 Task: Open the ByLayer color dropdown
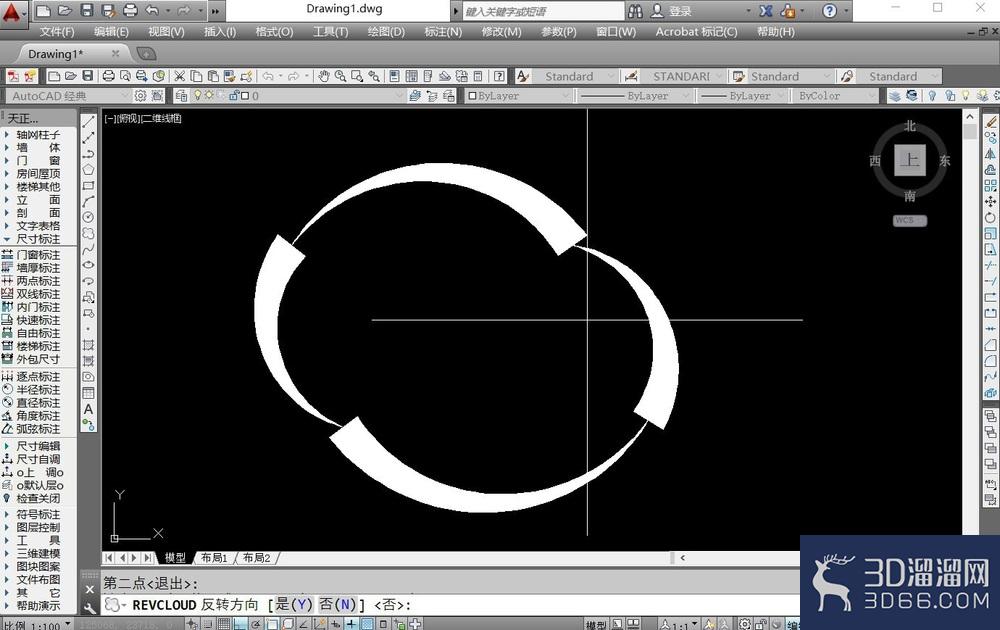(x=518, y=96)
